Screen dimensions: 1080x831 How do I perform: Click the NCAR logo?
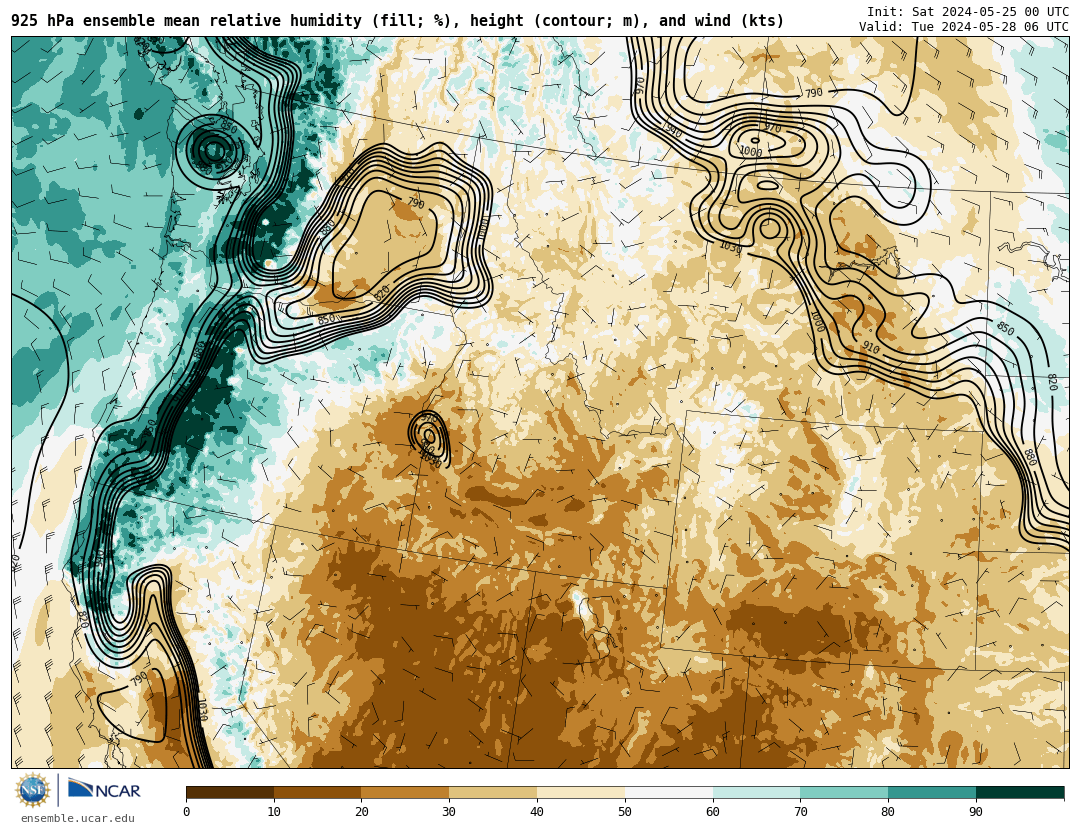(x=104, y=790)
